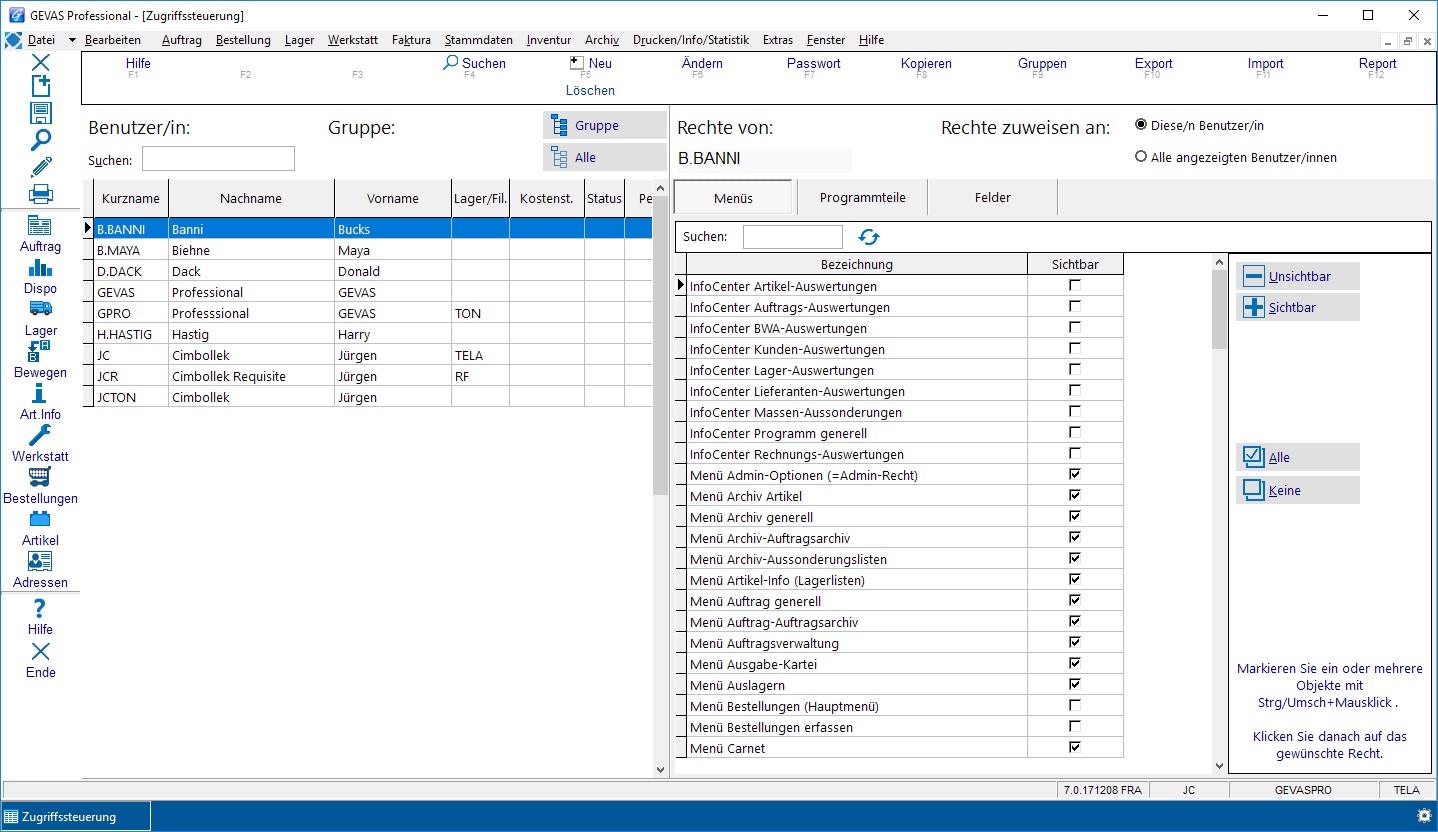Switch to the Felder tab
The height and width of the screenshot is (832, 1438).
tap(992, 198)
